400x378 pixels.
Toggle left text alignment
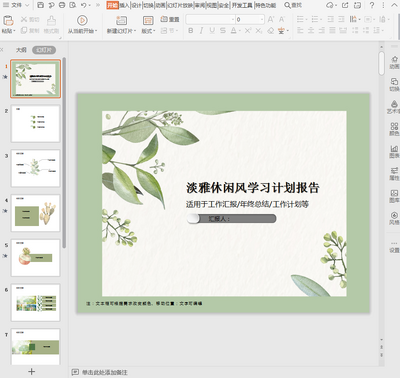click(300, 31)
